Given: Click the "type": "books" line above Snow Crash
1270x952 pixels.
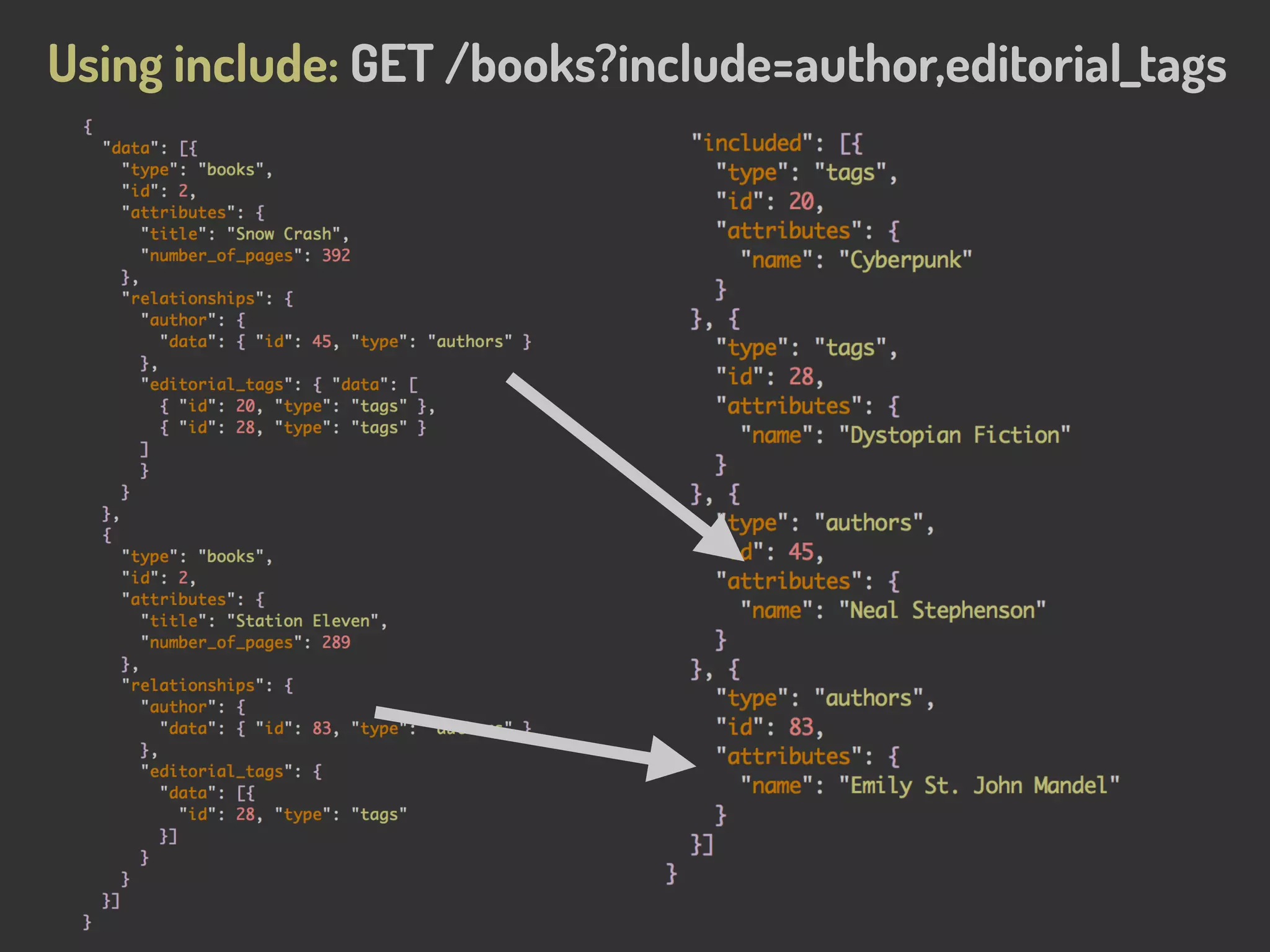Looking at the screenshot, I should [197, 170].
